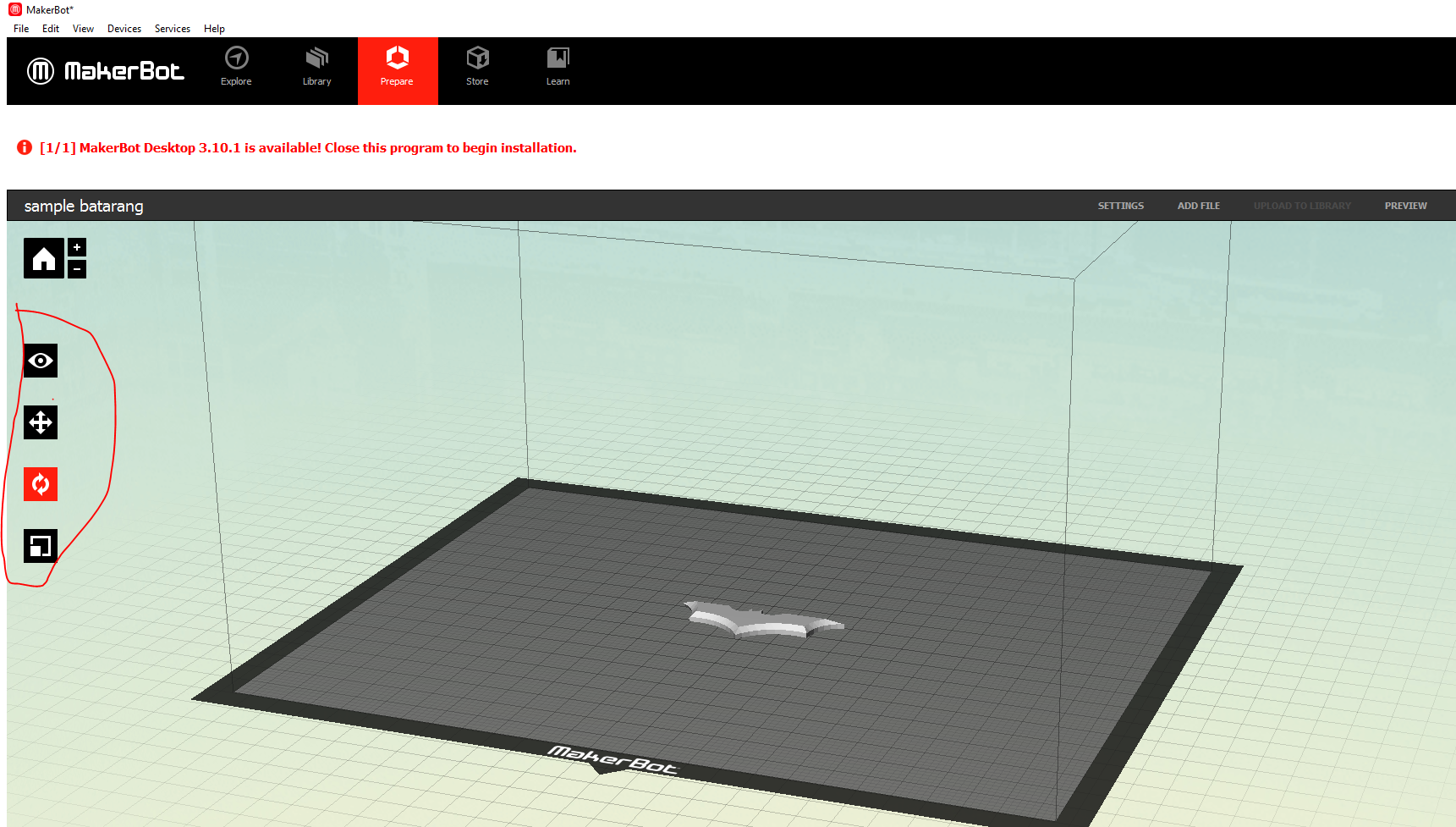Select the red Rotate tool
The image size is (1456, 827).
pyautogui.click(x=41, y=484)
